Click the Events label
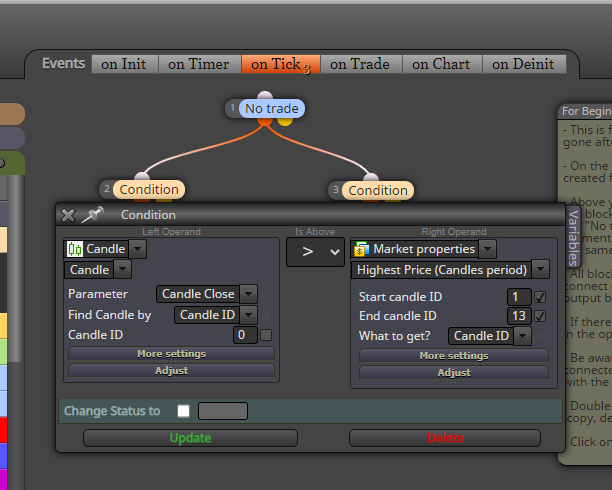Viewport: 612px width, 490px height. [64, 63]
